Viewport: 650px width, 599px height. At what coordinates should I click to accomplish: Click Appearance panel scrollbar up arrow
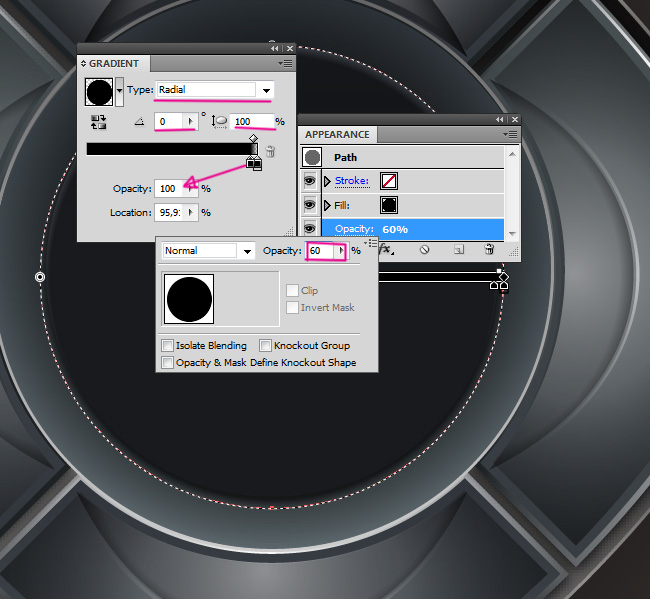coord(512,154)
